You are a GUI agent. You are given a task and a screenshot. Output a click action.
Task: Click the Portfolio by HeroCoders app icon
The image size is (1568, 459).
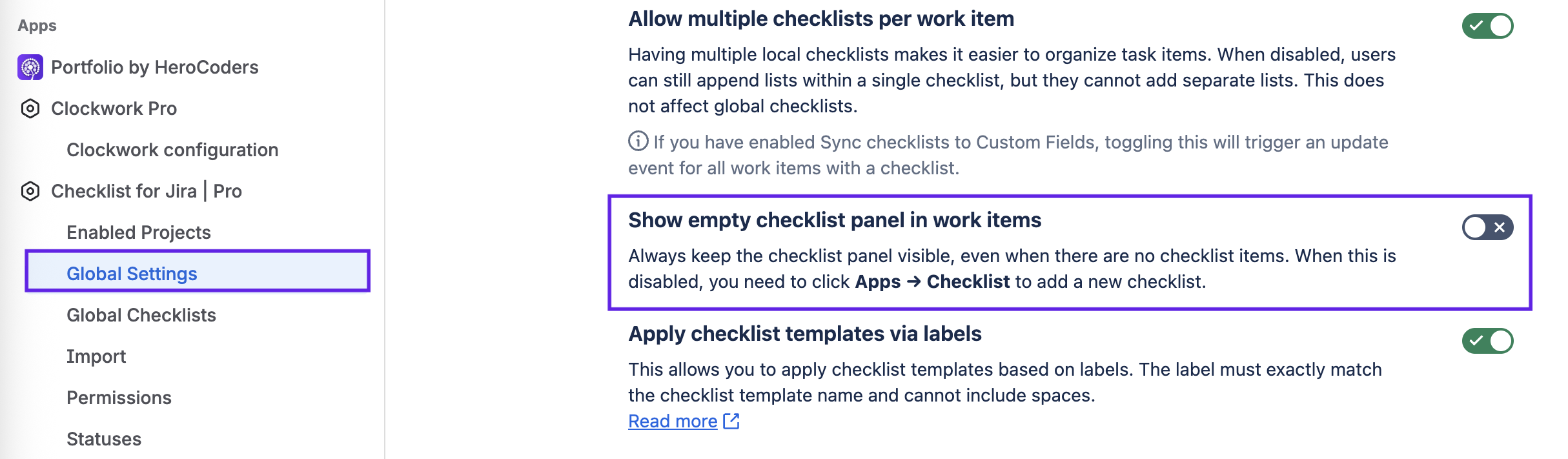point(30,67)
